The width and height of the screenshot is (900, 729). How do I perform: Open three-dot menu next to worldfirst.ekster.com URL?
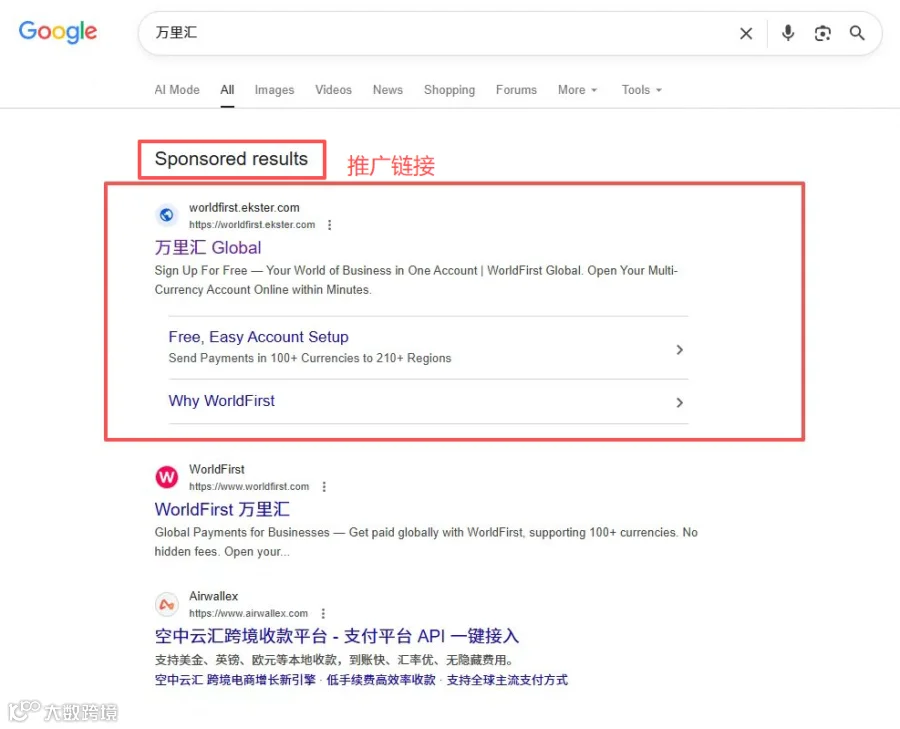[x=329, y=225]
